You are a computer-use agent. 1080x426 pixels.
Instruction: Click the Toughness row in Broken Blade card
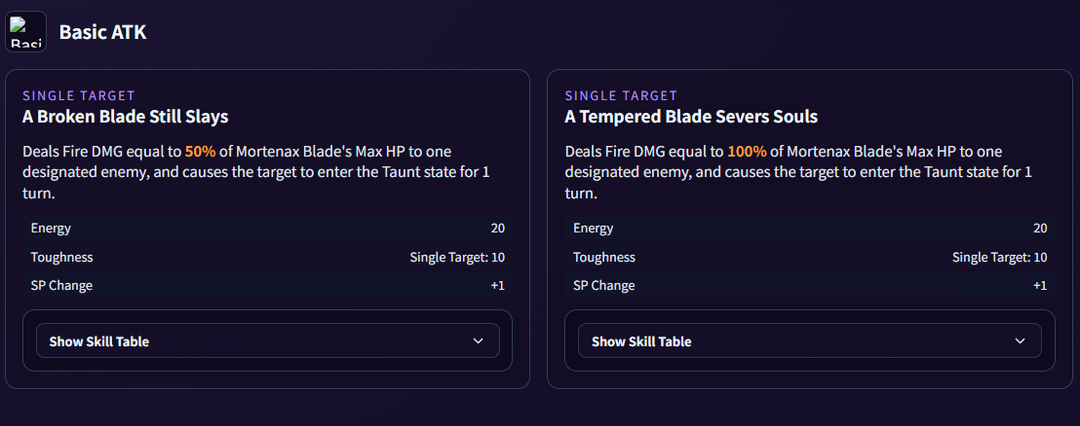267,257
